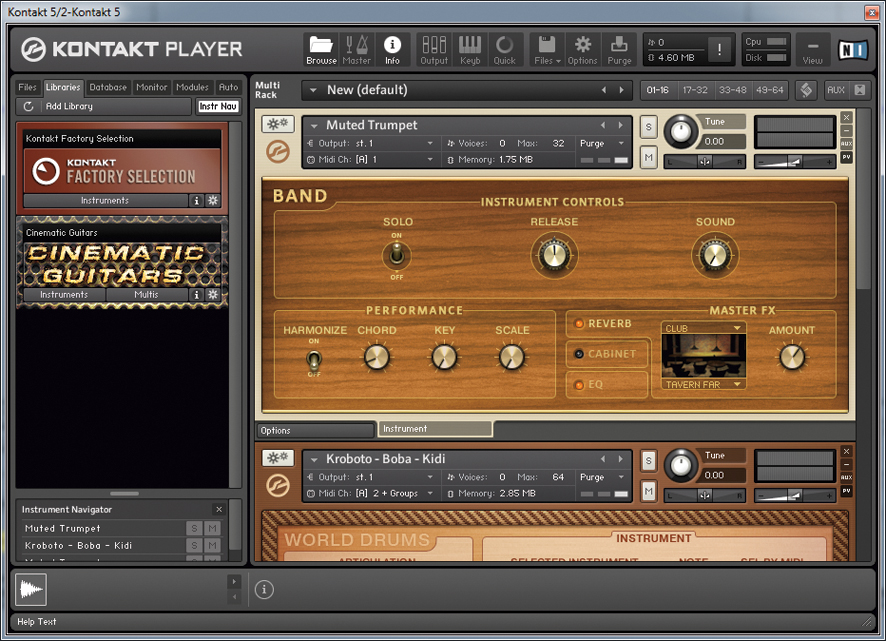Close the multi rack header X

pos(859,90)
